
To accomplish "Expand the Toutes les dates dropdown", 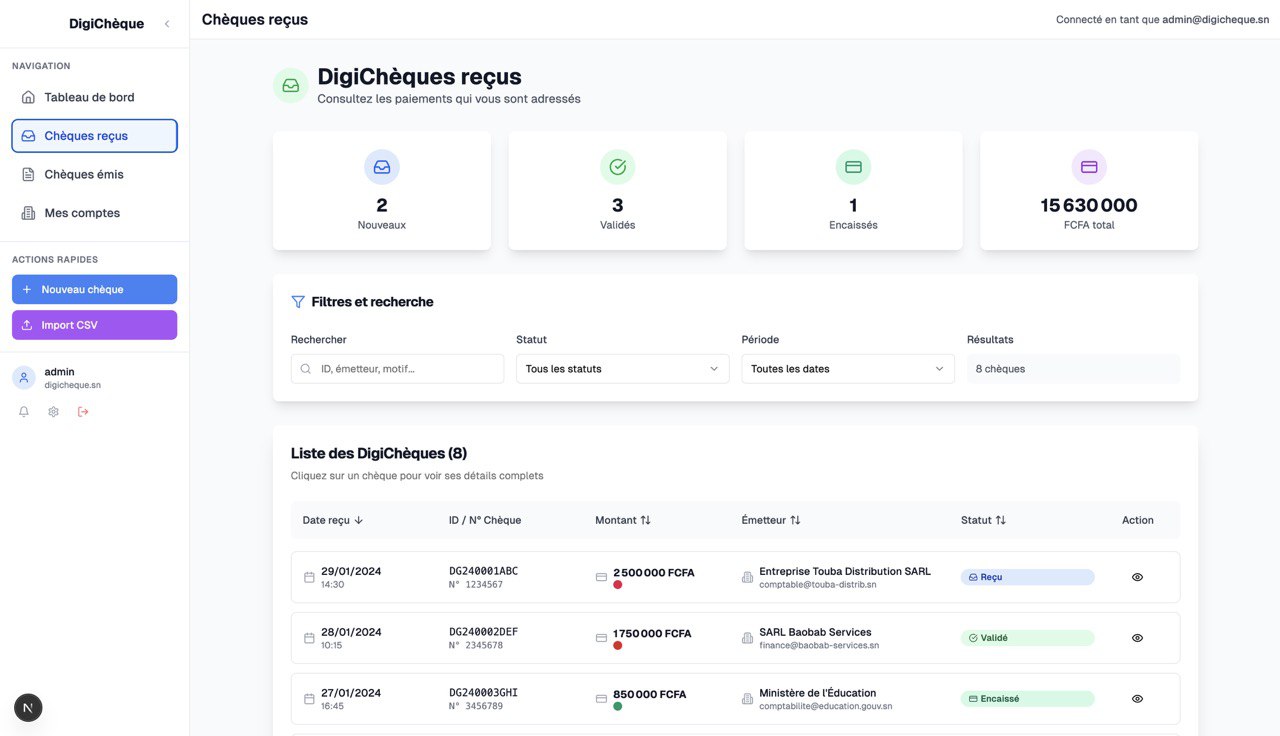I will (847, 369).
